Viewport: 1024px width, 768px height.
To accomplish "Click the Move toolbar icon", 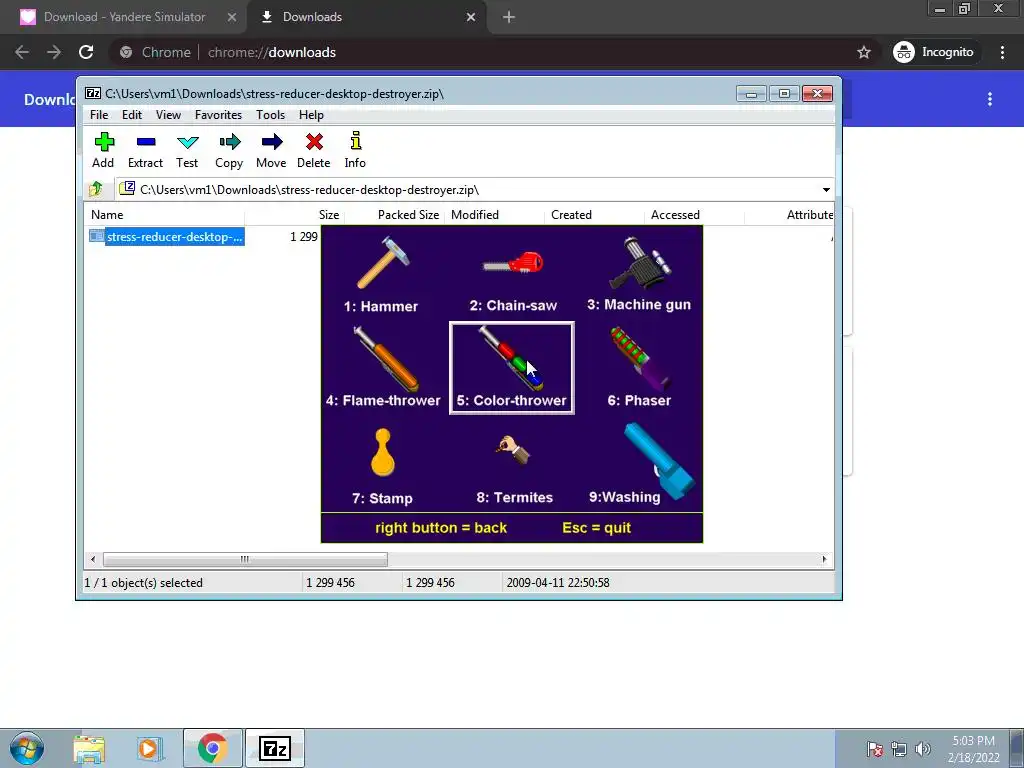I will (x=271, y=150).
